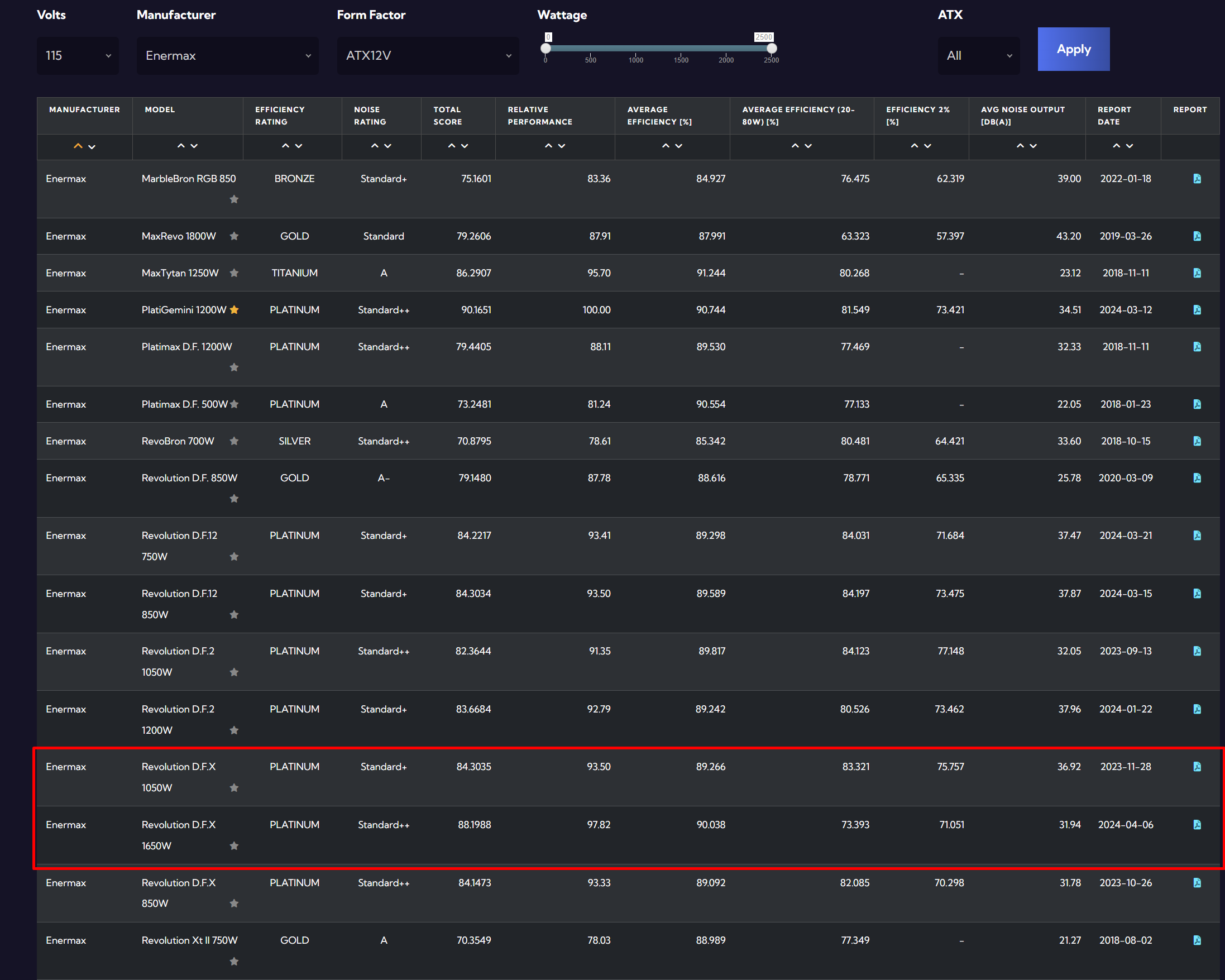Open the Manufacturer dropdown showing Enermax
Image resolution: width=1225 pixels, height=980 pixels.
click(x=227, y=56)
